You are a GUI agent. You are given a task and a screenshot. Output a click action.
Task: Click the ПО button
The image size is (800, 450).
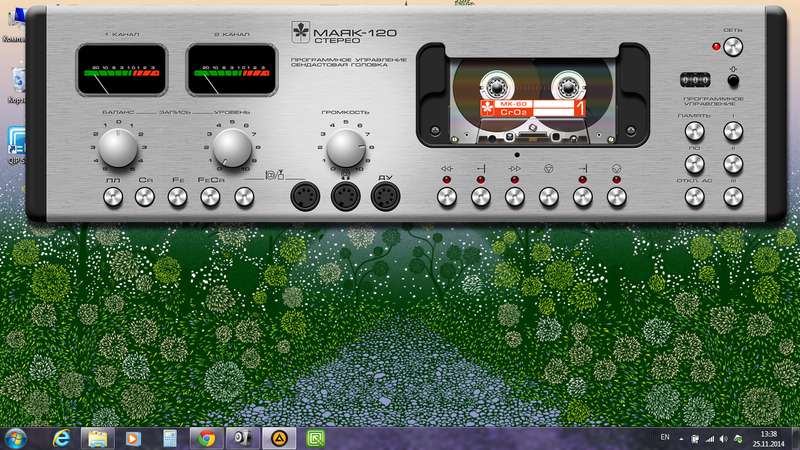pos(694,164)
